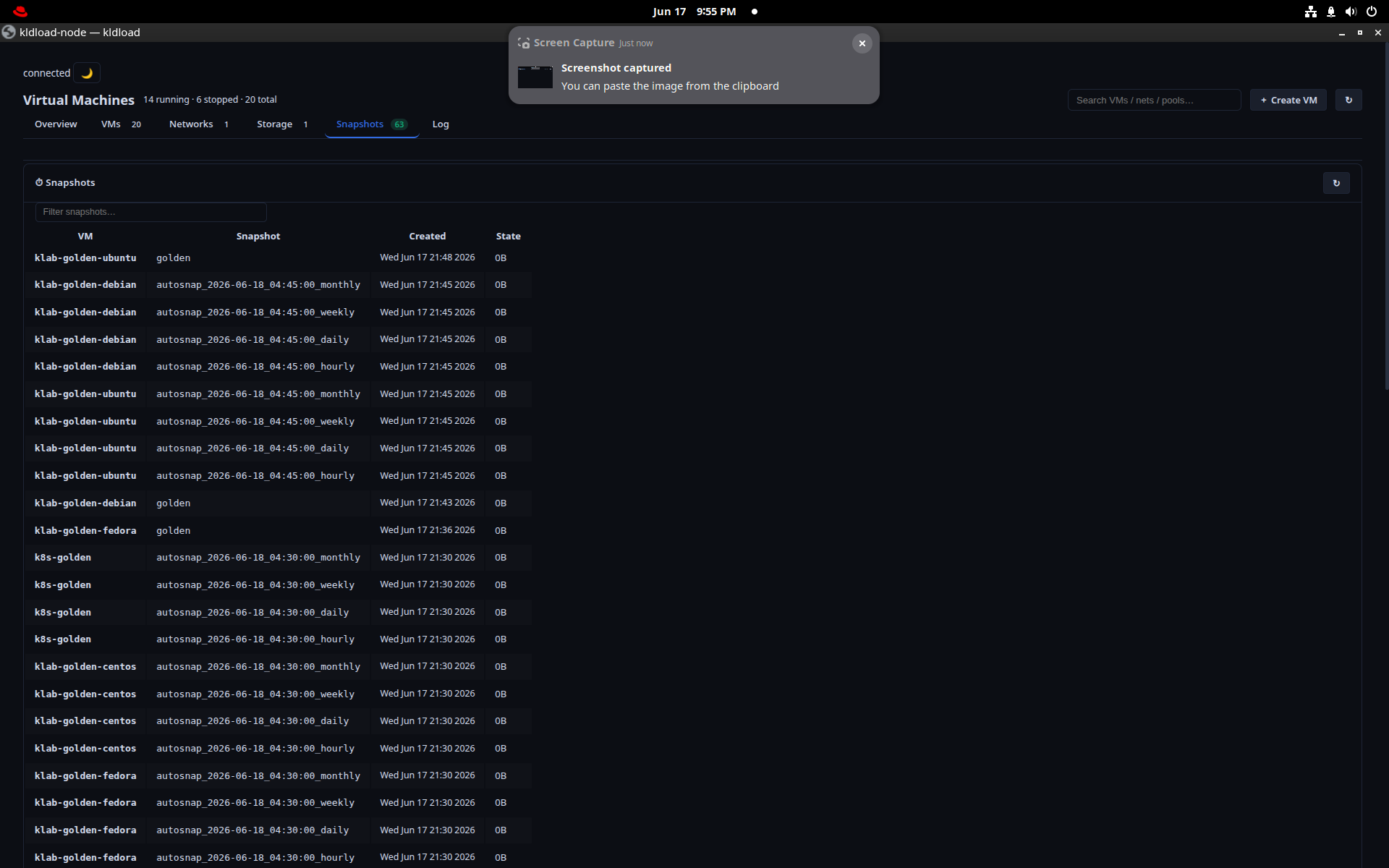Select k8s-golden 04:30:00_weekly snapshot
This screenshot has height=868, width=1389.
coord(278,585)
